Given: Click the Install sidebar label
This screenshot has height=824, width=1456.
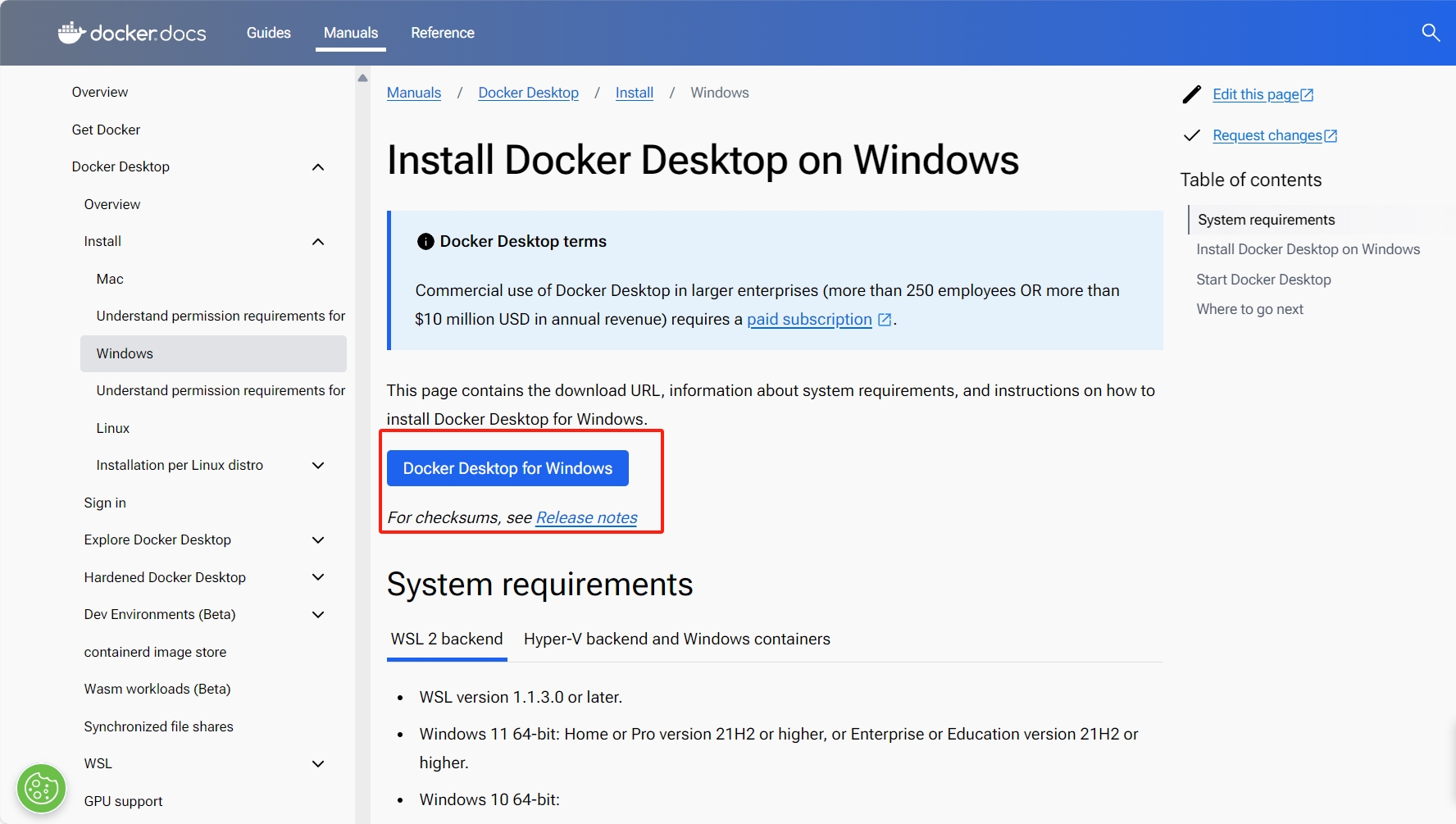Looking at the screenshot, I should [x=102, y=241].
